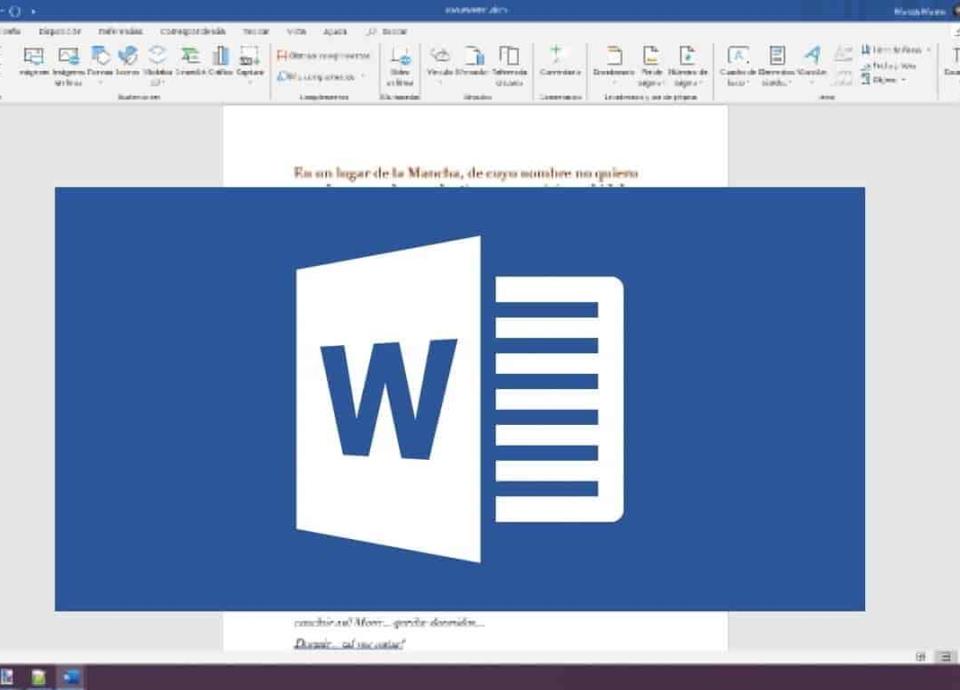Open the first app icon in the taskbar
This screenshot has width=960, height=690.
[7, 677]
